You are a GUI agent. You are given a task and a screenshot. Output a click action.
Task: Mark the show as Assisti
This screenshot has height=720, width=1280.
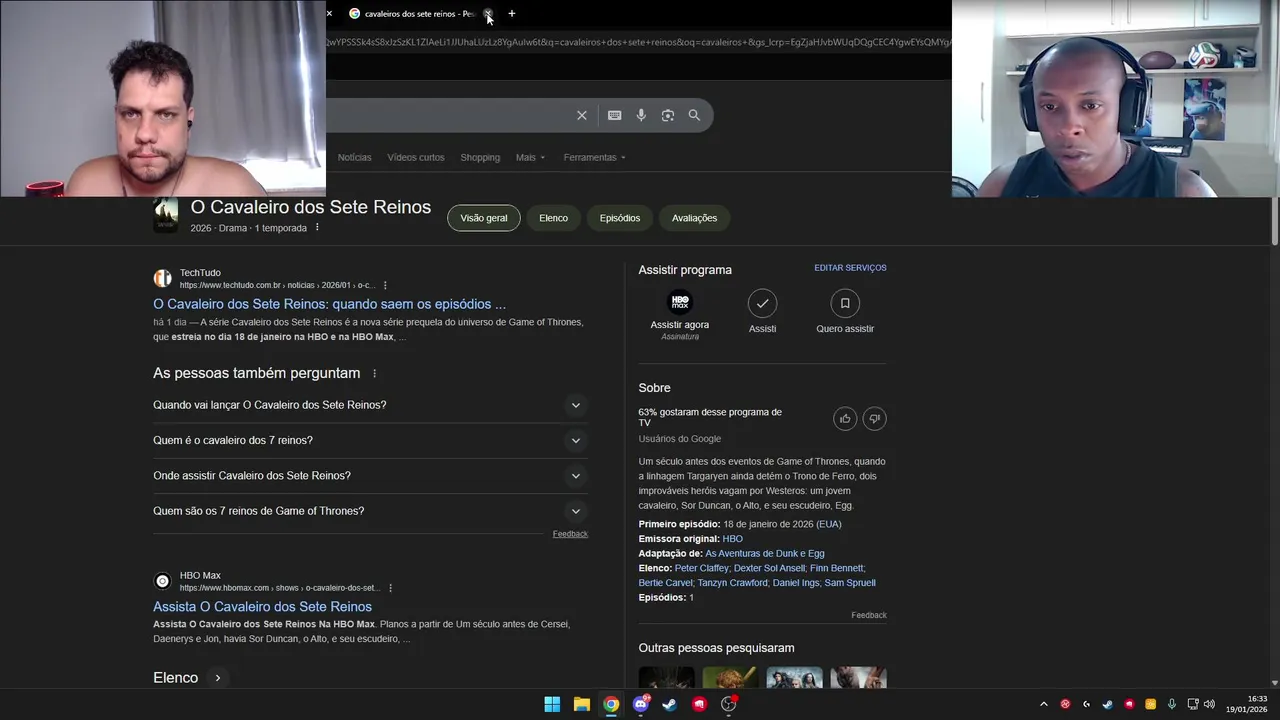pos(762,303)
